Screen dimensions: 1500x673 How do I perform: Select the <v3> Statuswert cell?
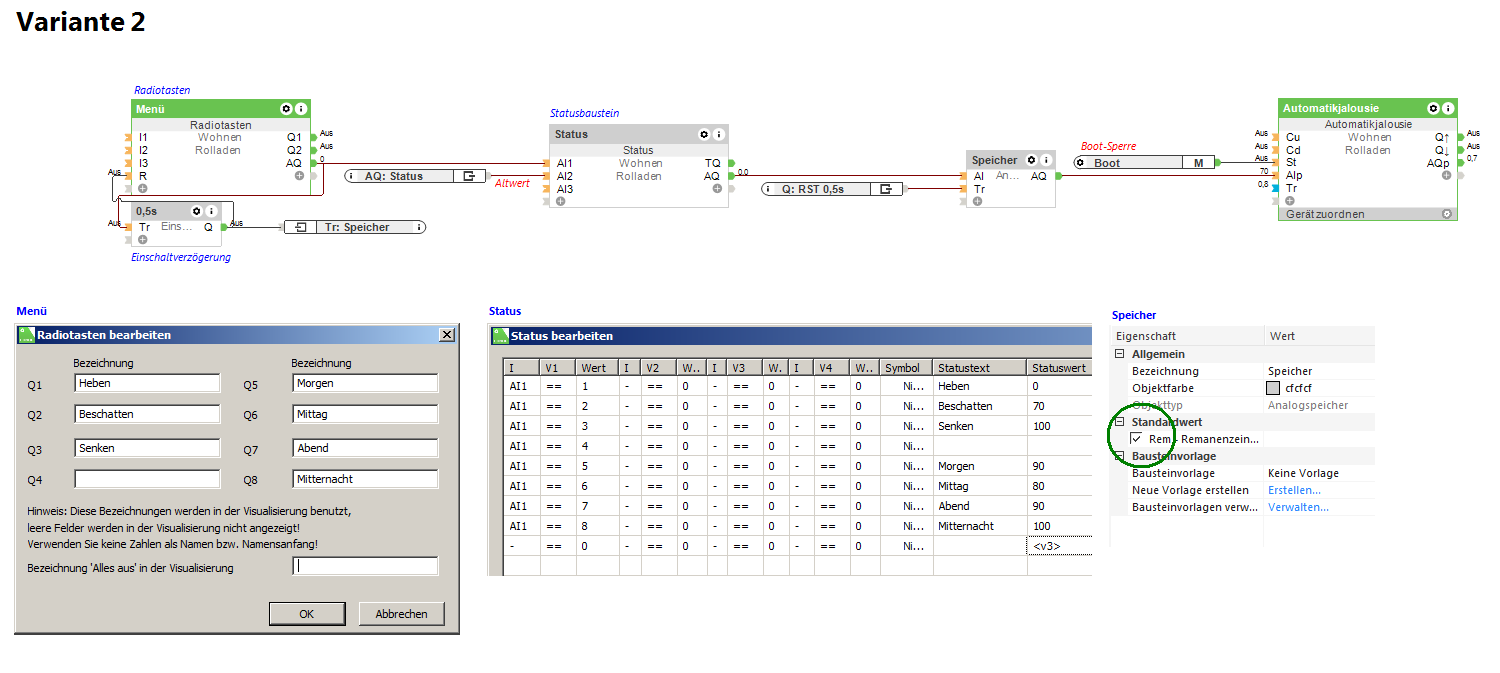tap(1059, 546)
